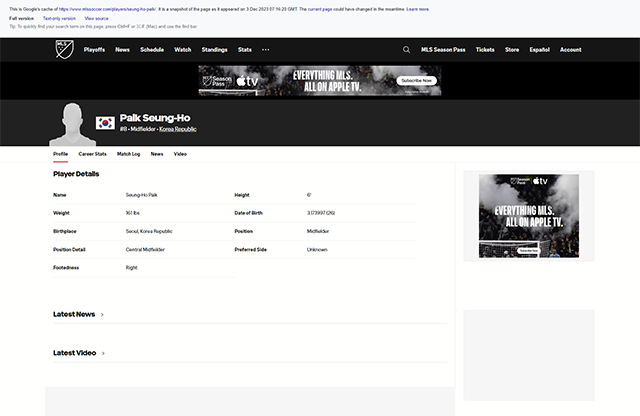Click the MLS logo in header
Viewport: 640px width, 416px height.
coord(64,49)
